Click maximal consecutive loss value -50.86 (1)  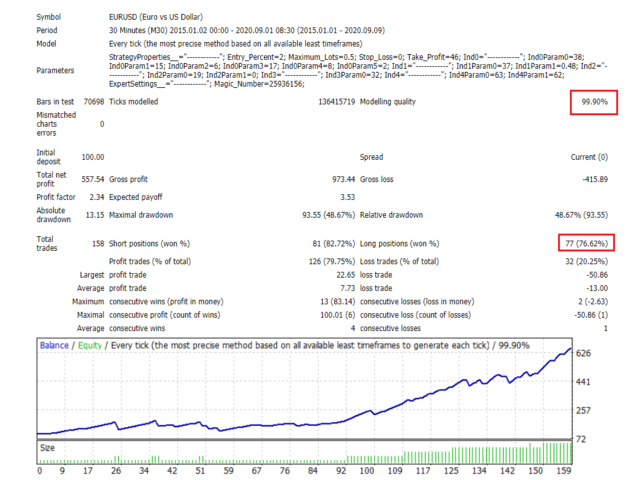click(591, 315)
